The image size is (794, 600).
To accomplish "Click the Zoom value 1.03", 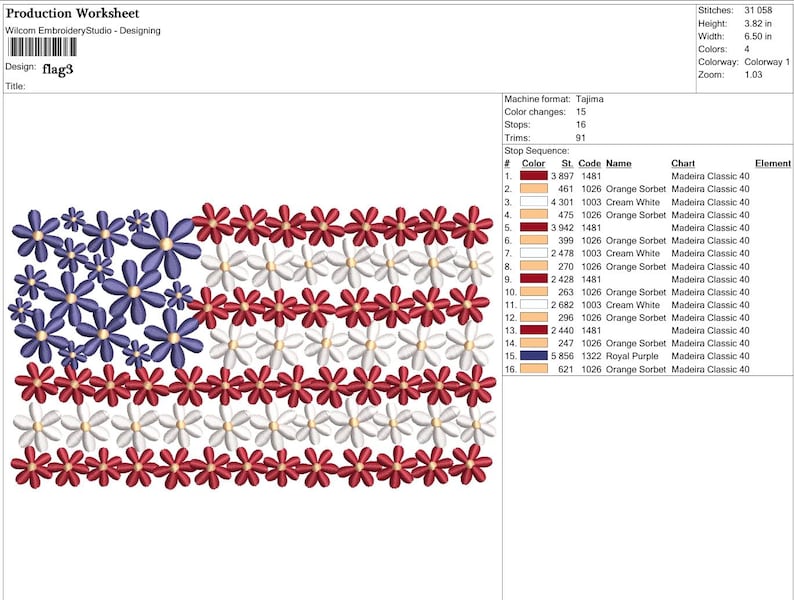I will pos(753,74).
